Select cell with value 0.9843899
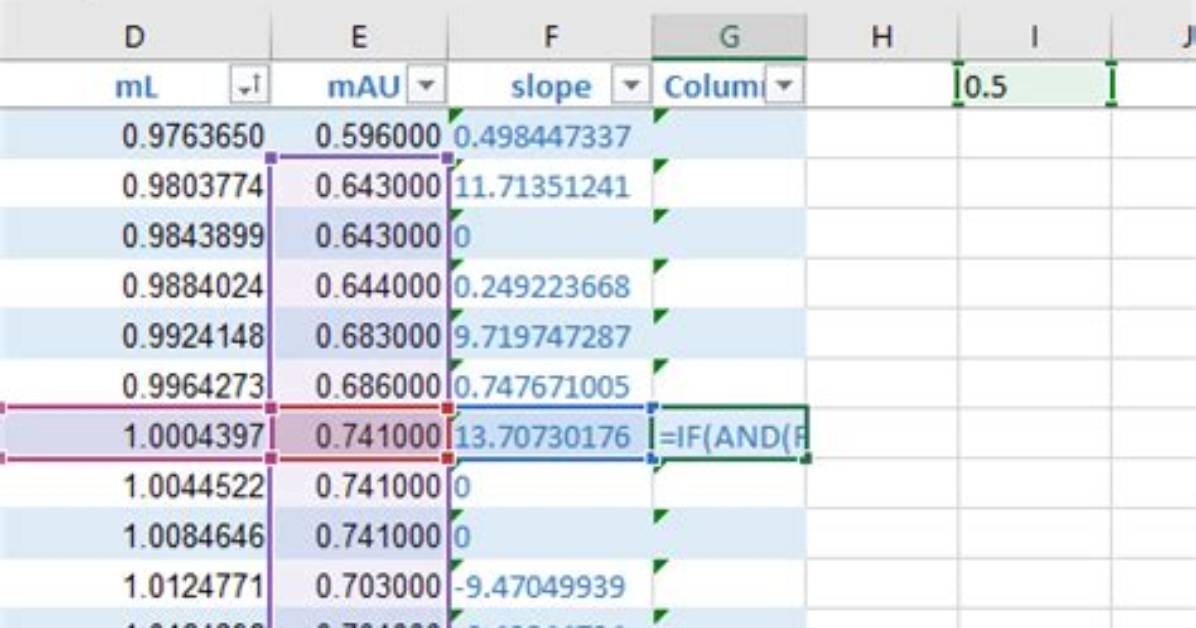Viewport: 1196px width, 628px height. pyautogui.click(x=135, y=235)
